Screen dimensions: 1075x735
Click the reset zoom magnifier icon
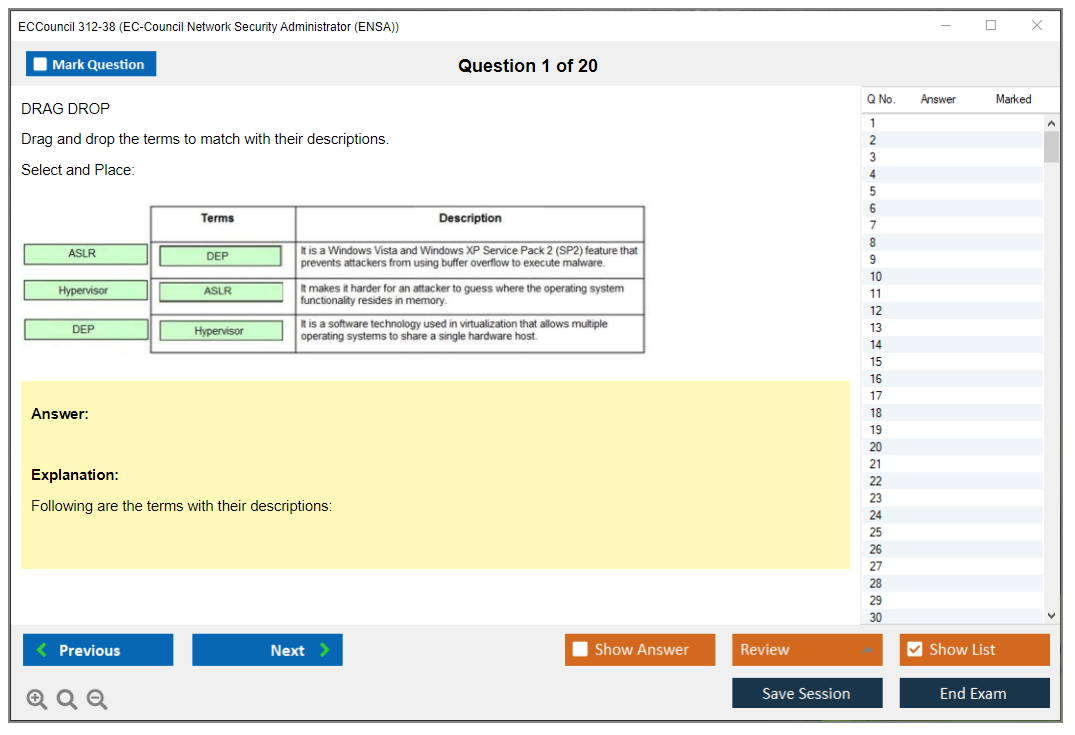click(67, 700)
